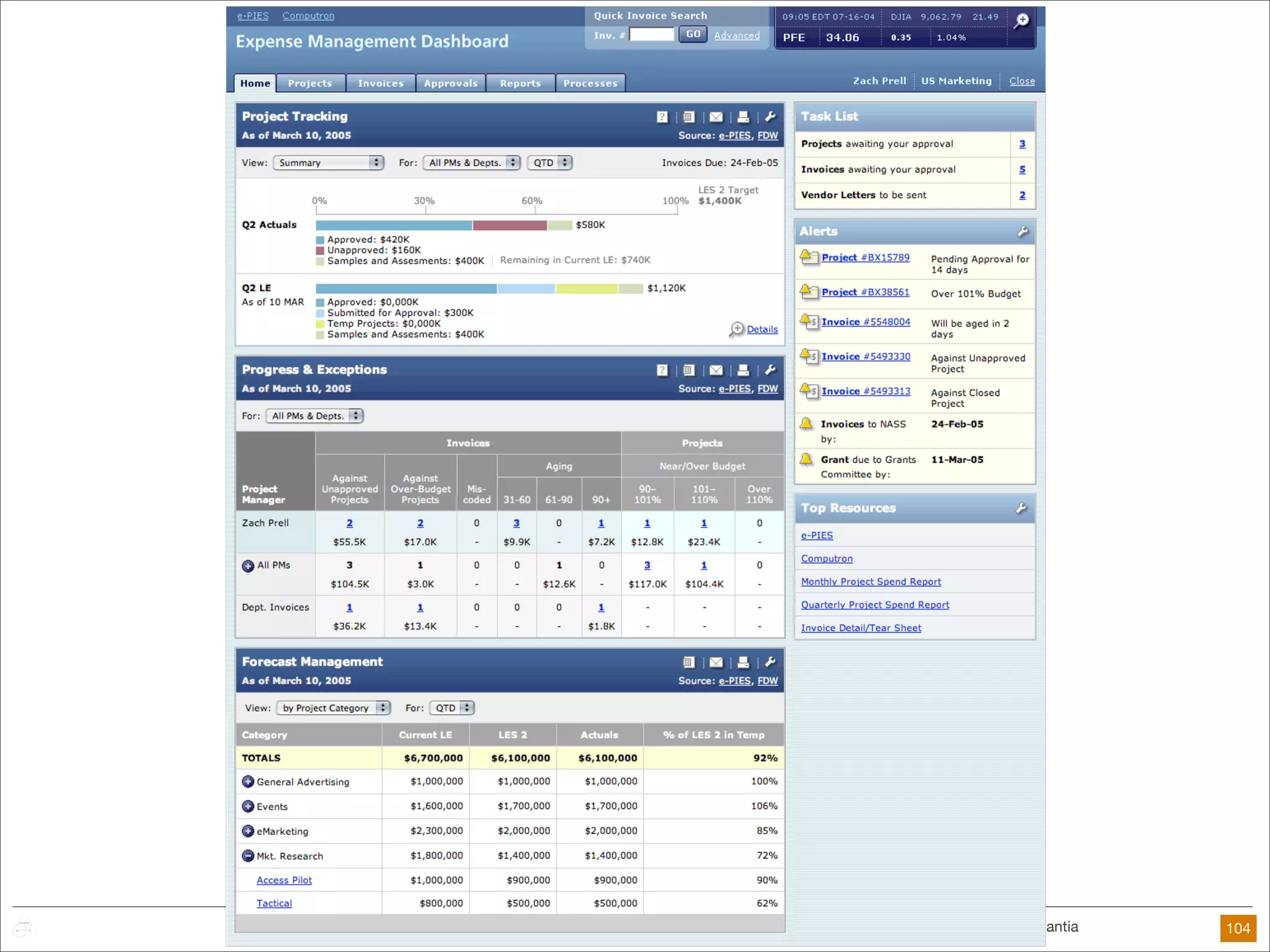
Task: Click the wrench icon in Top Resources
Action: (x=1021, y=509)
